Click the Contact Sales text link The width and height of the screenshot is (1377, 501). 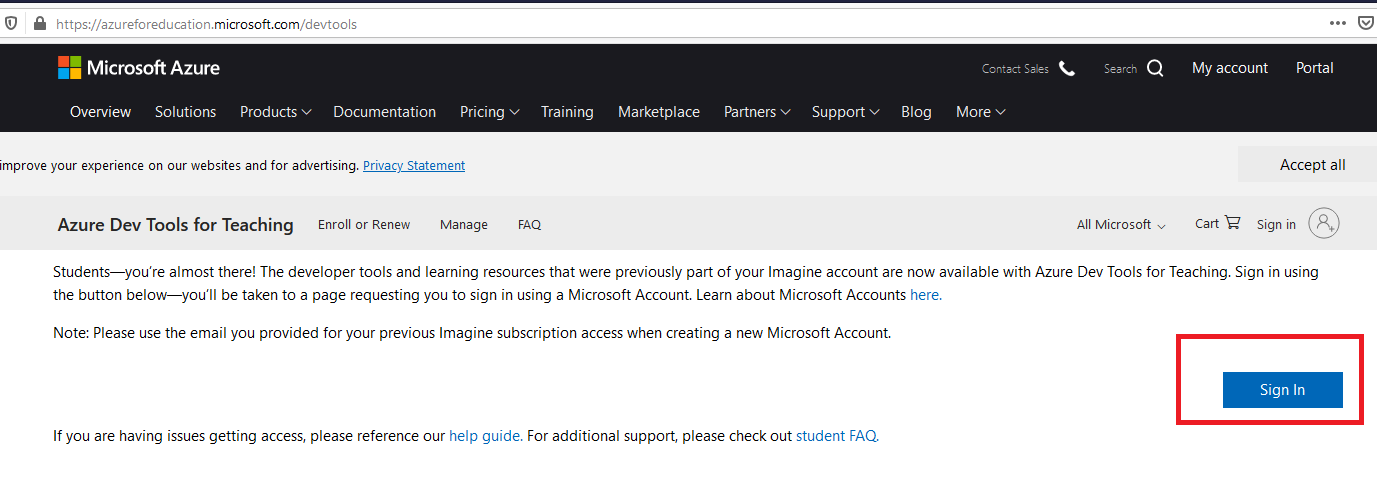[1015, 69]
